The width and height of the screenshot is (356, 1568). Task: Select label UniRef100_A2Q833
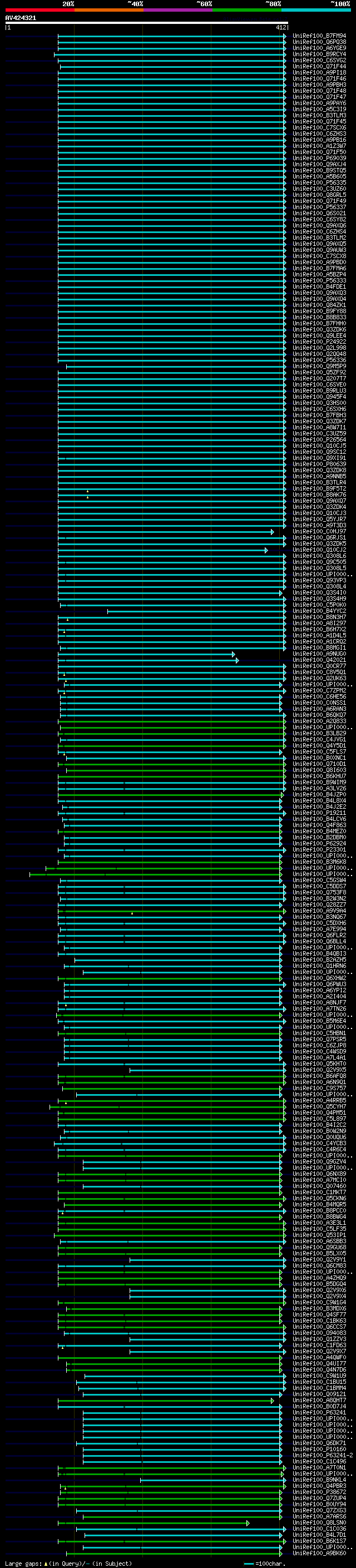coord(319,721)
